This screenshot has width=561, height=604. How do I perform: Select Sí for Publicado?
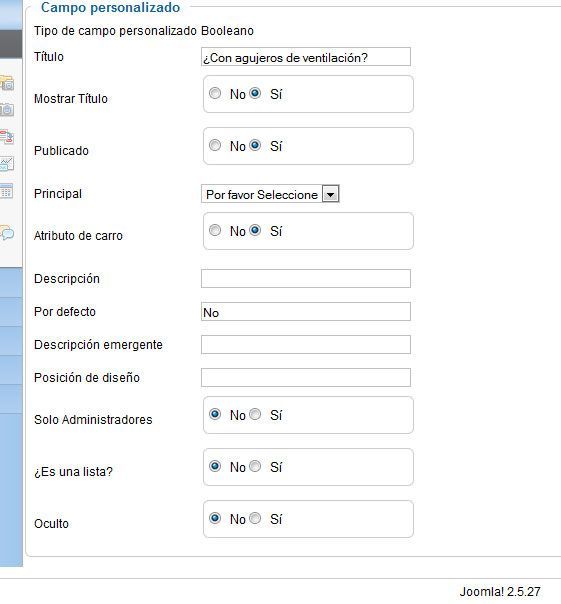click(x=255, y=145)
